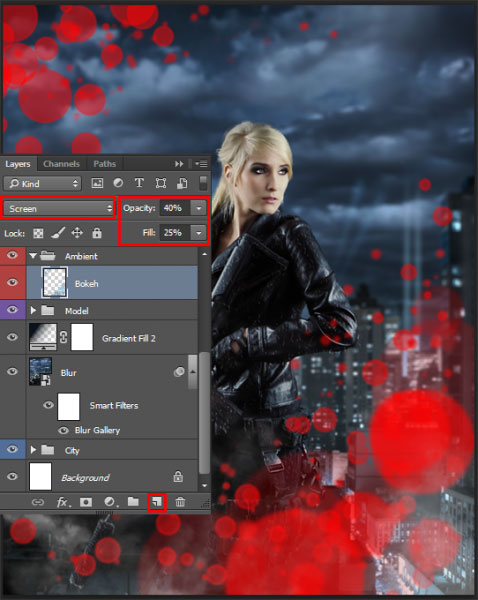Screen dimensions: 478x600
Task: Click the layers list scrollbar thumb
Action: [204, 413]
